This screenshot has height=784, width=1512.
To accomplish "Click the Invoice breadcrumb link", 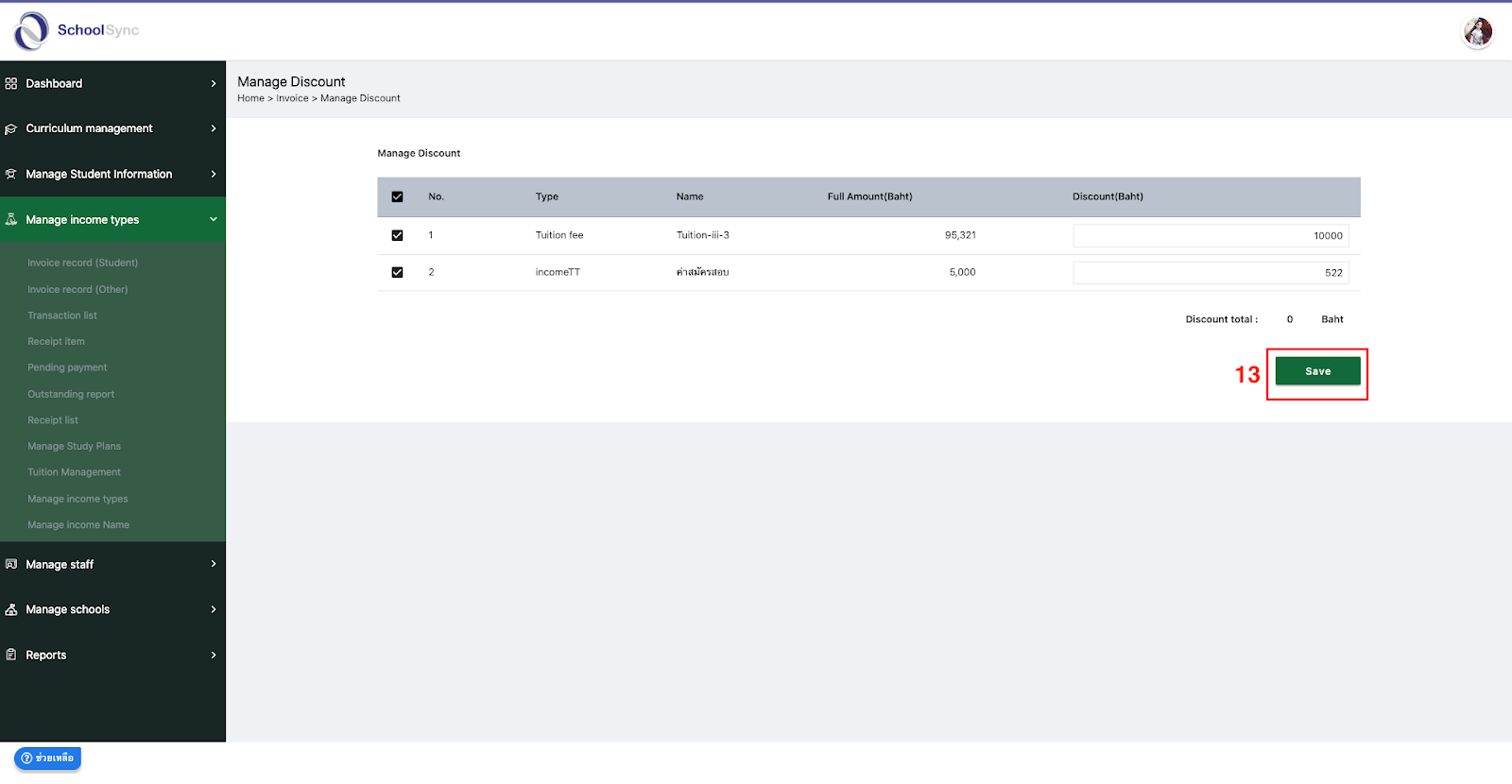I will point(292,98).
